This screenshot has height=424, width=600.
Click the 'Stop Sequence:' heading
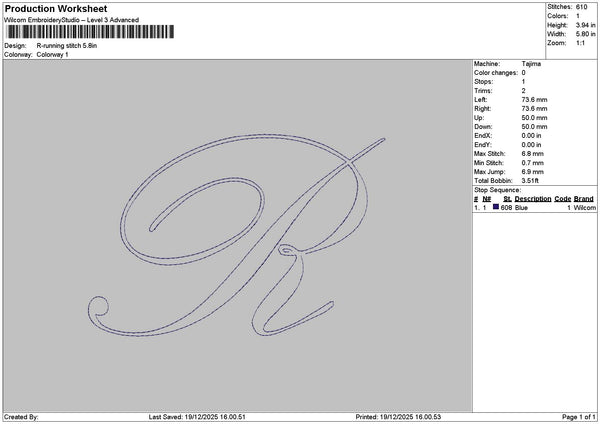click(x=497, y=190)
